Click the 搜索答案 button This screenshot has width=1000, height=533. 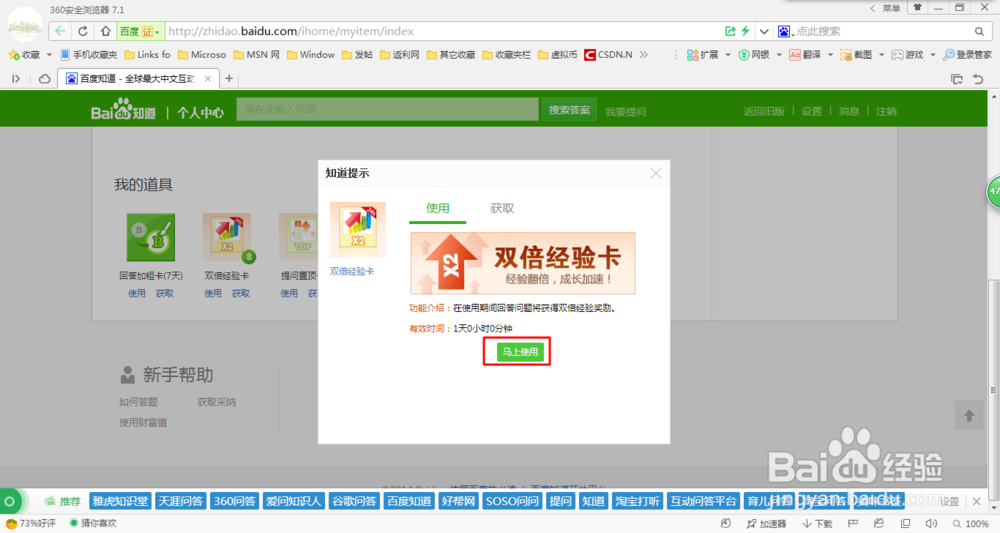click(569, 110)
